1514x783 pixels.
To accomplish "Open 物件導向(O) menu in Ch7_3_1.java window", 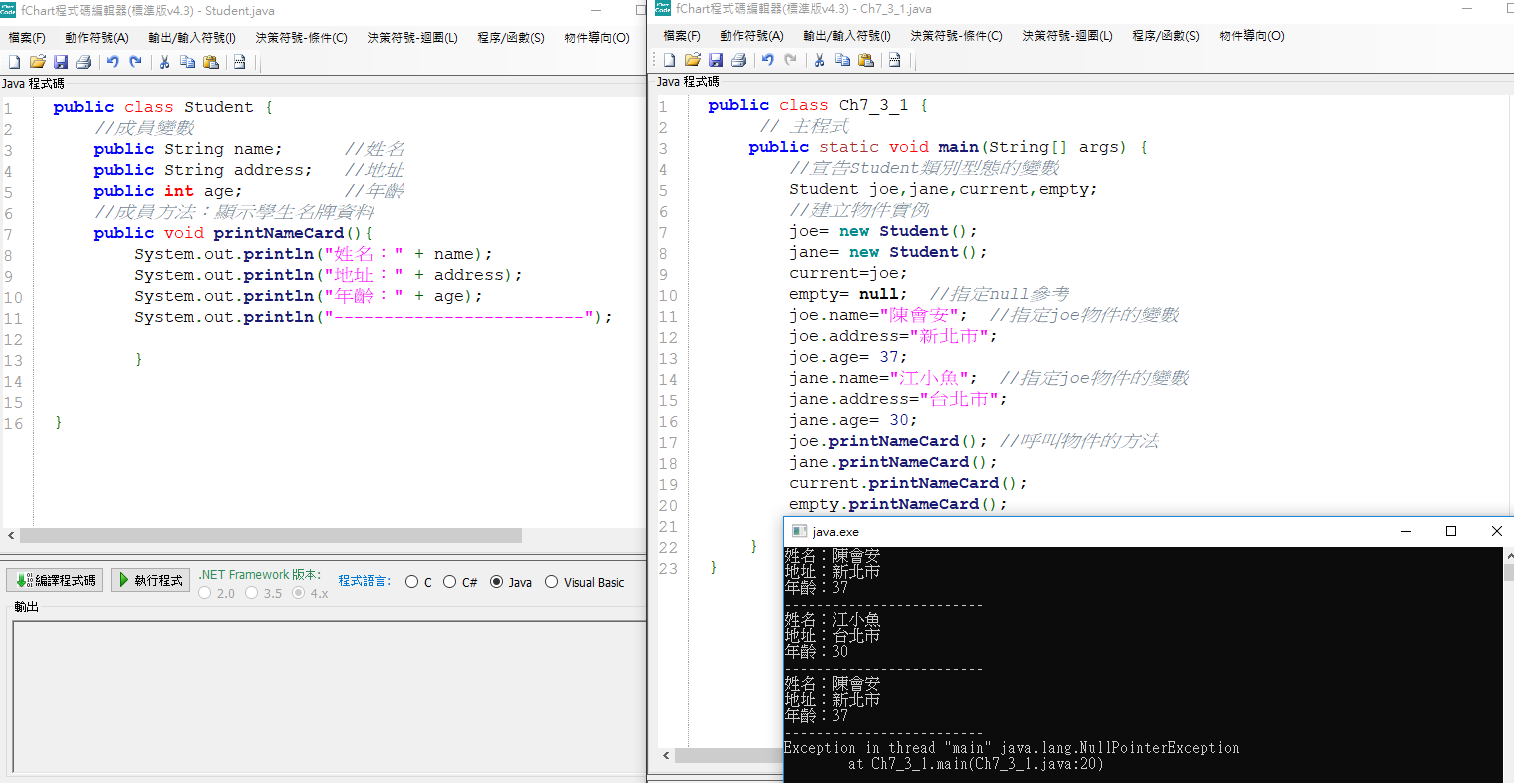I will tap(1251, 36).
